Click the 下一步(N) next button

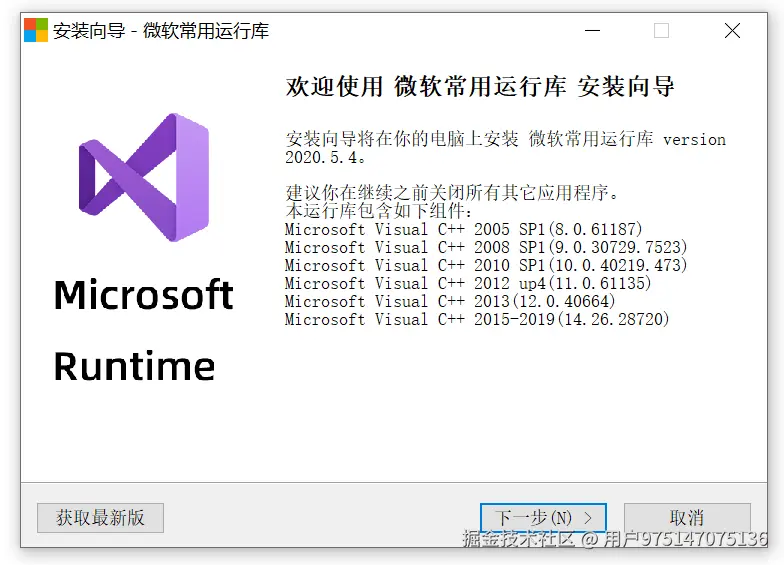point(543,518)
